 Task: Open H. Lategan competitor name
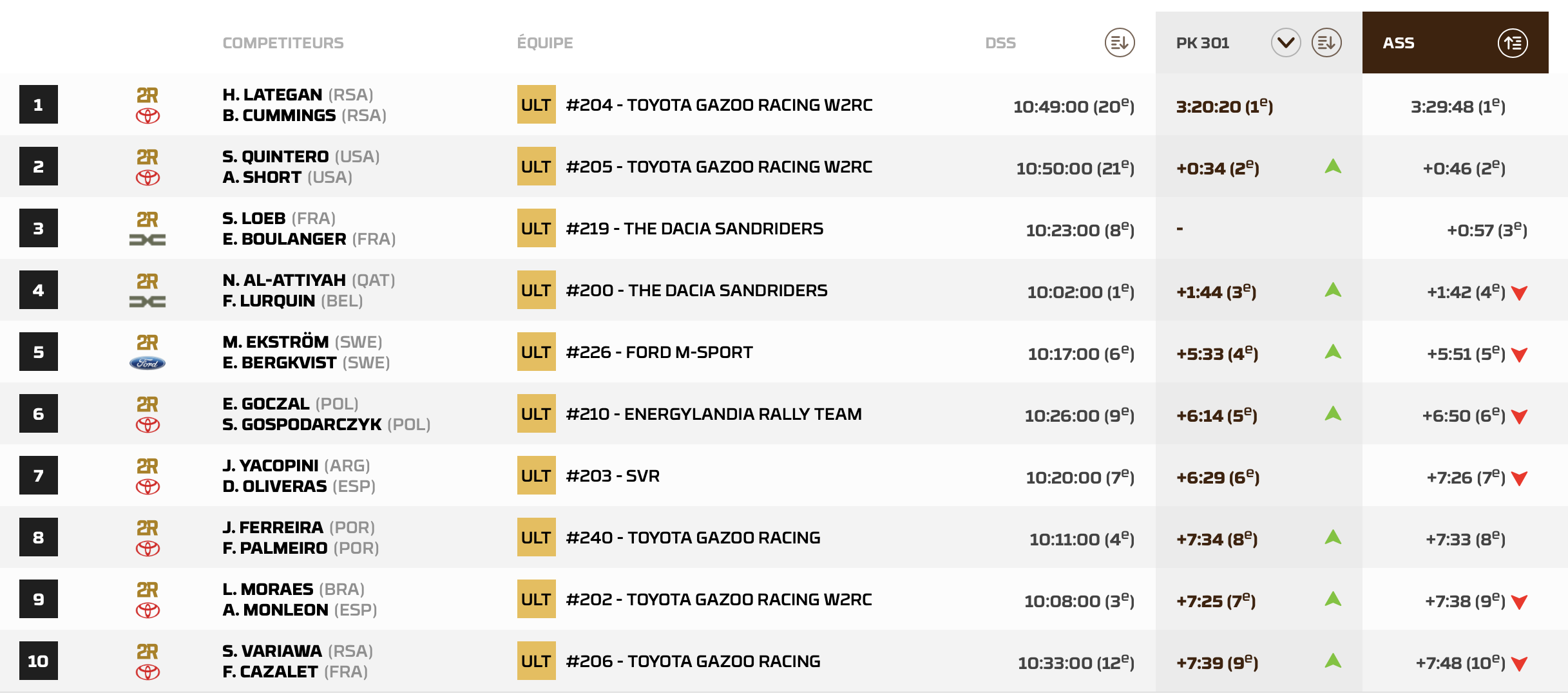[272, 95]
